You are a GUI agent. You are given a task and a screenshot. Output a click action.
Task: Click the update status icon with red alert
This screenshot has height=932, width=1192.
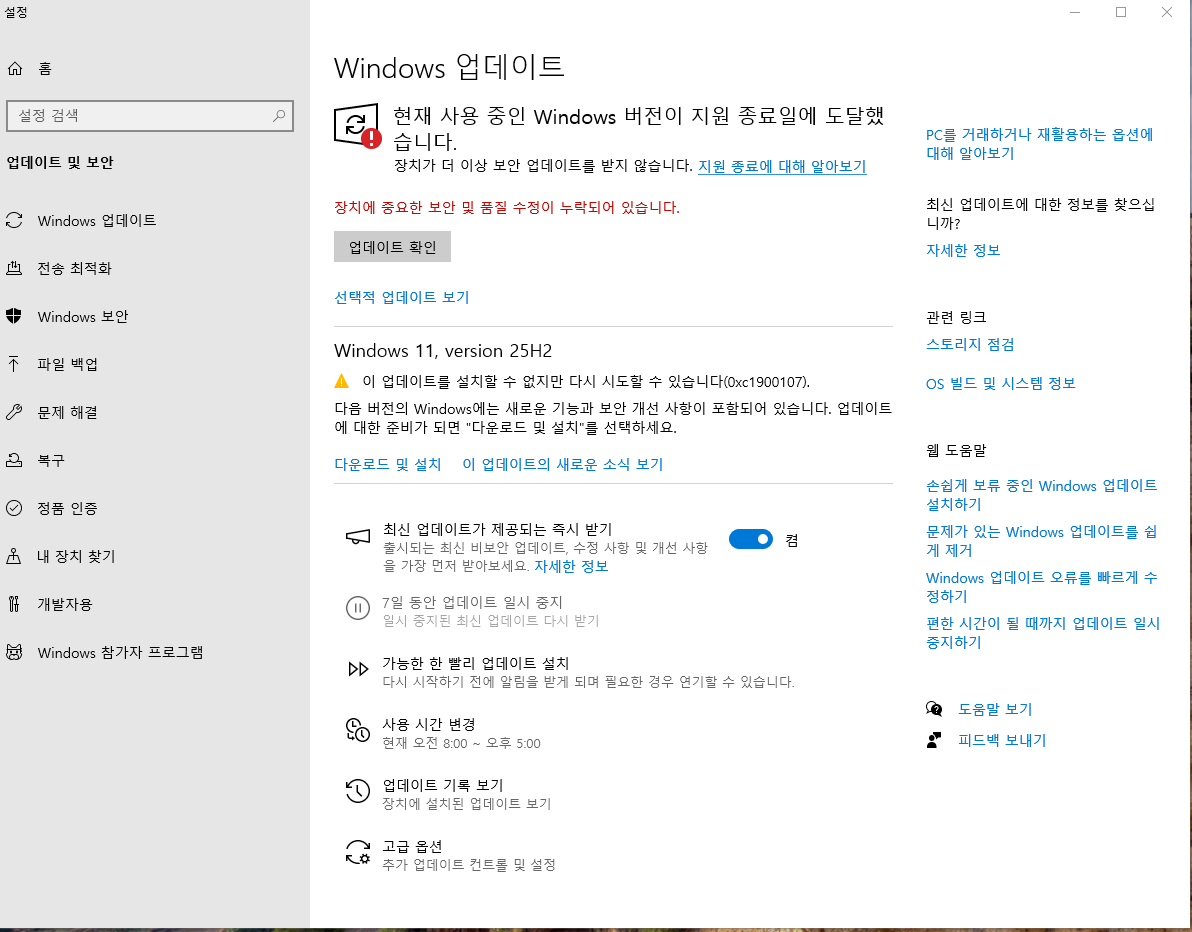(x=357, y=126)
